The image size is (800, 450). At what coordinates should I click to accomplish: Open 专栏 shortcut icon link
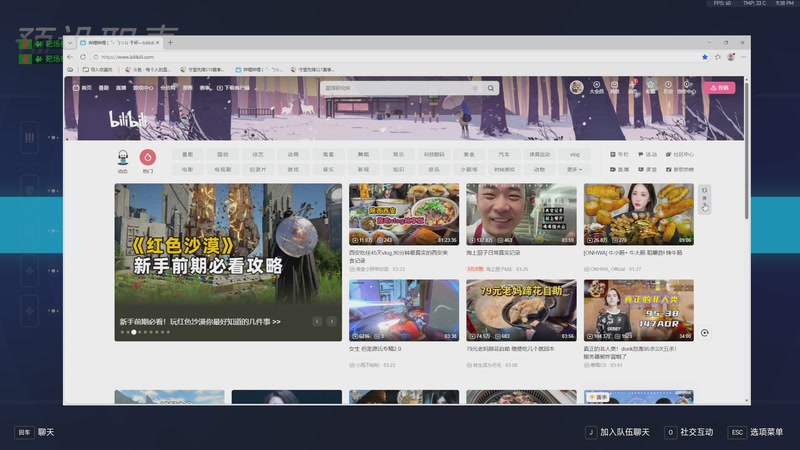pos(619,154)
